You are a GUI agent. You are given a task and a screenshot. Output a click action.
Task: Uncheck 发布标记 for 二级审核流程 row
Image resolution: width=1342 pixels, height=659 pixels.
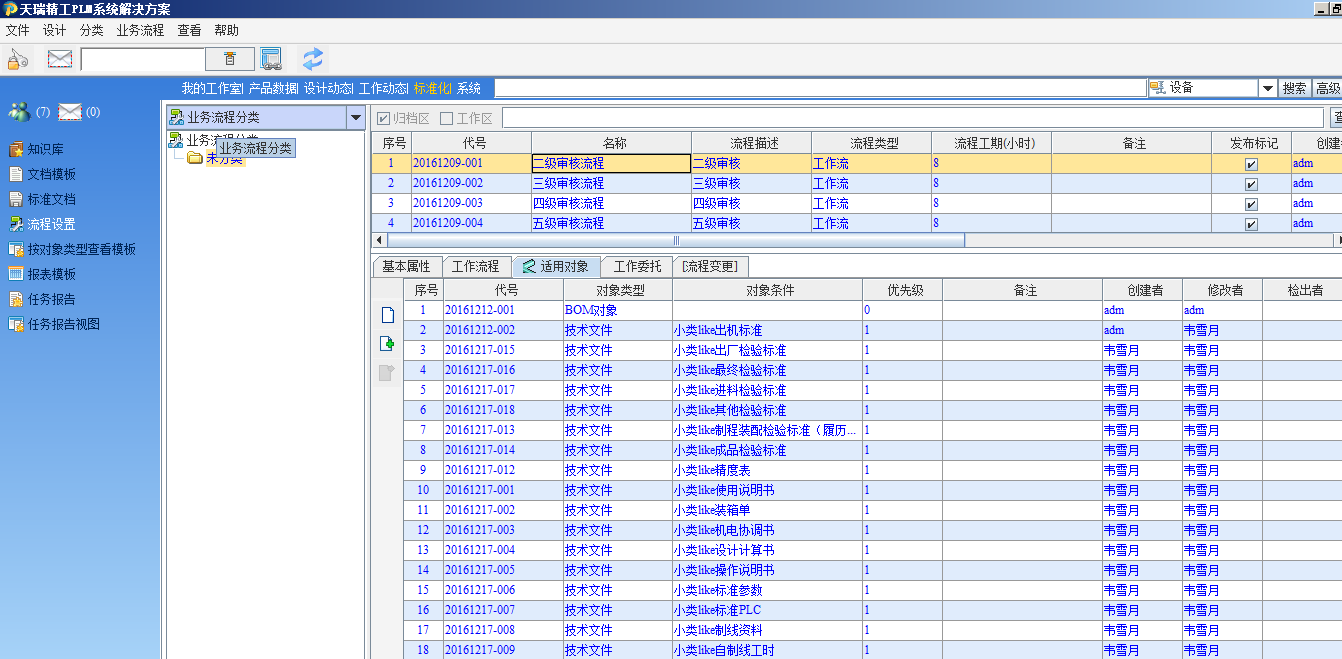[1251, 164]
